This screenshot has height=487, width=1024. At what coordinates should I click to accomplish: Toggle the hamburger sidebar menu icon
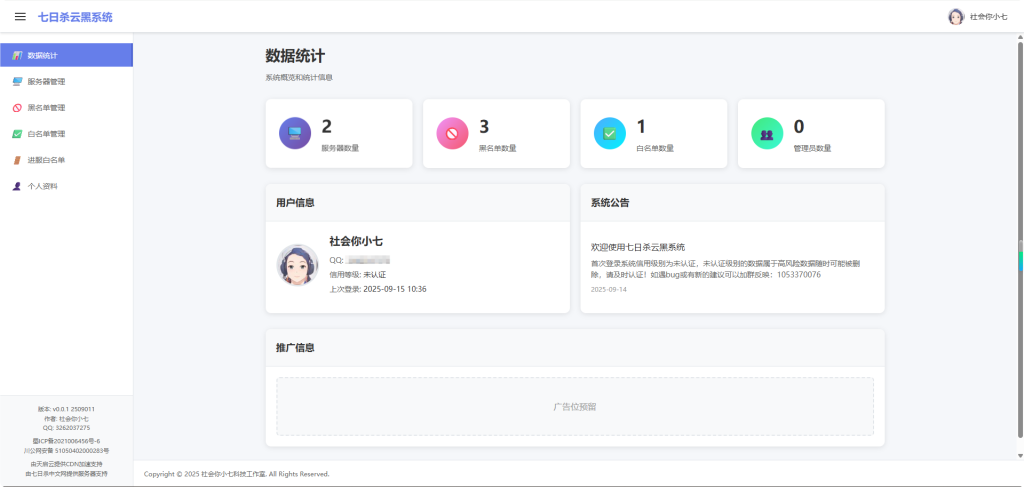tap(20, 17)
